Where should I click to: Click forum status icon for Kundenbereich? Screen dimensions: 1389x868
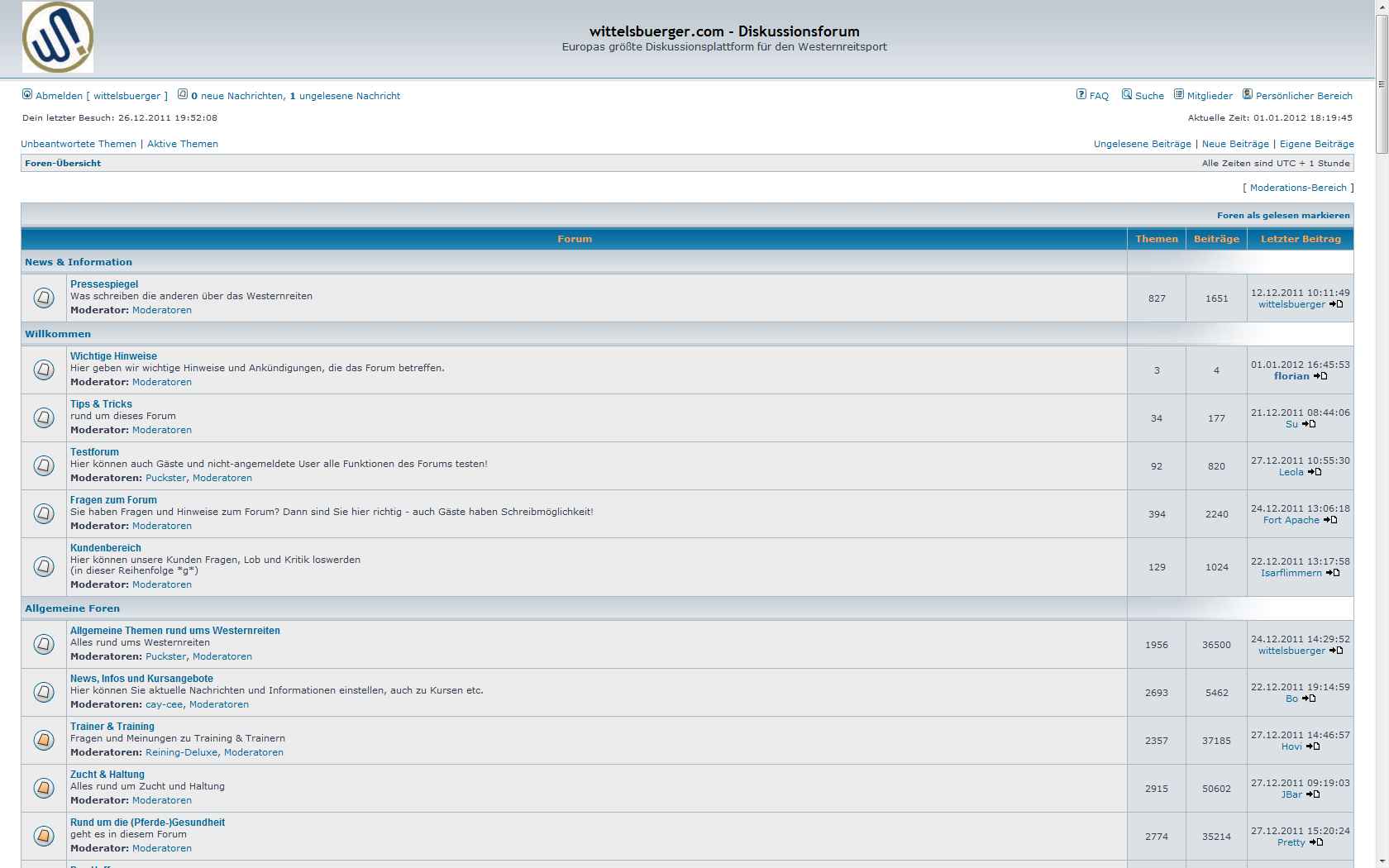pos(44,566)
